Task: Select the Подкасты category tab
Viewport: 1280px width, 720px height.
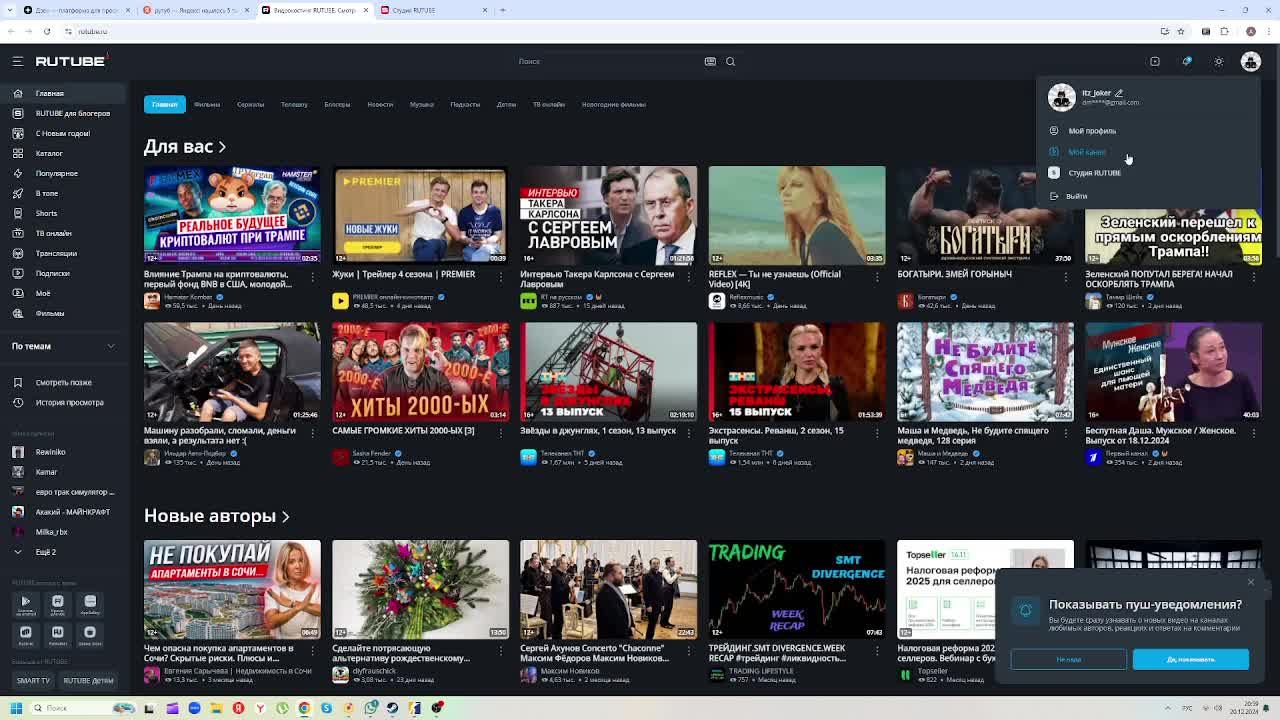Action: coord(465,104)
